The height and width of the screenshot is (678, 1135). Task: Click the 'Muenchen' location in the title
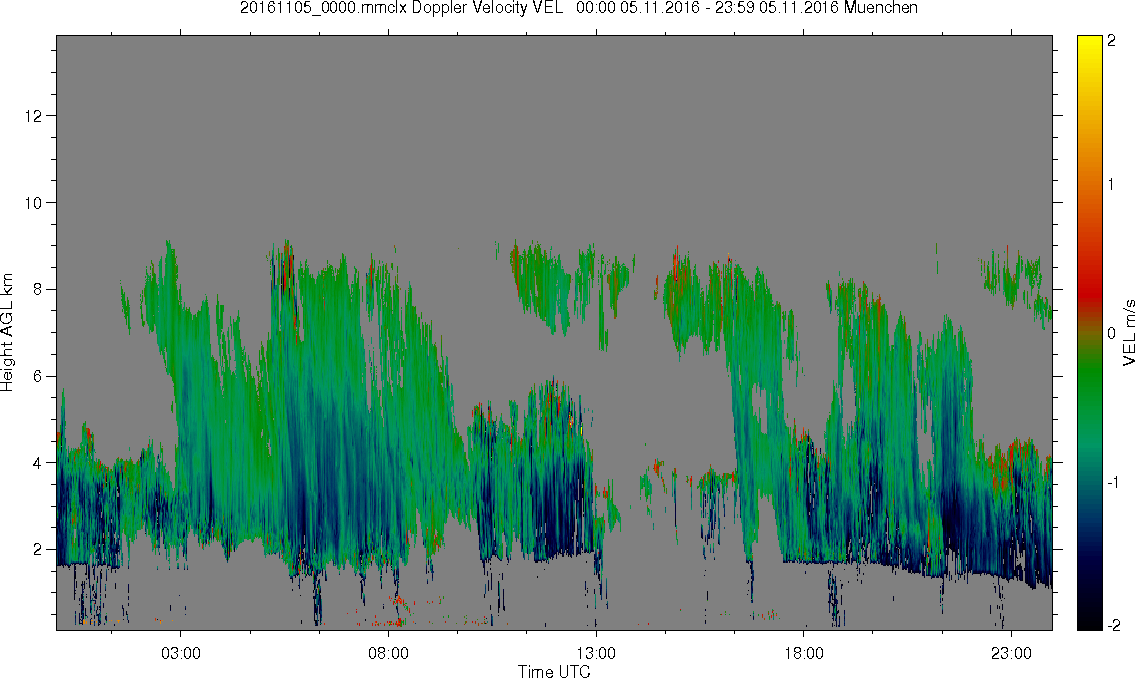[880, 8]
